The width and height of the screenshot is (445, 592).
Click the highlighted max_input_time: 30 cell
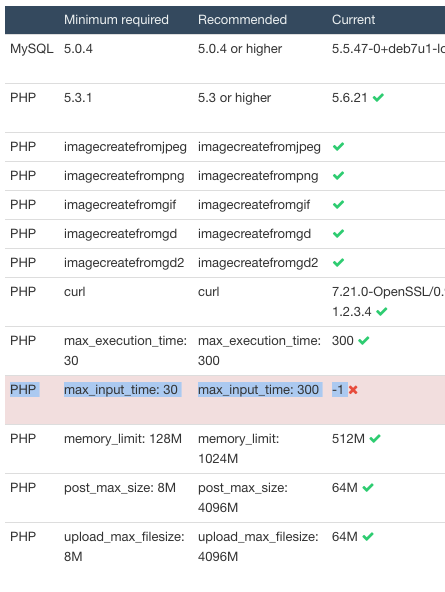tap(121, 390)
